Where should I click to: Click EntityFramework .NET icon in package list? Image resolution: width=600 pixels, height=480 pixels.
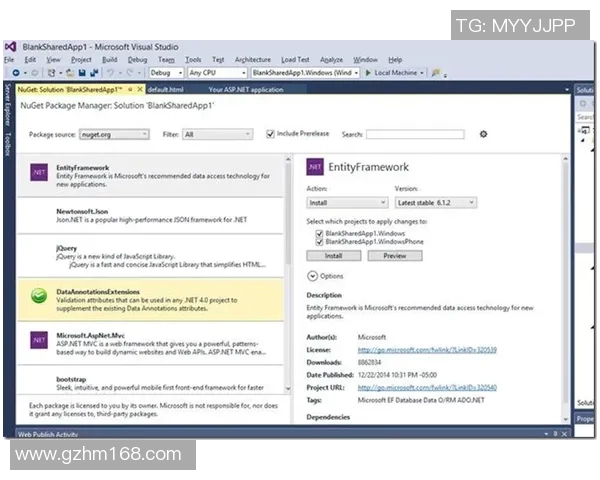tap(39, 172)
